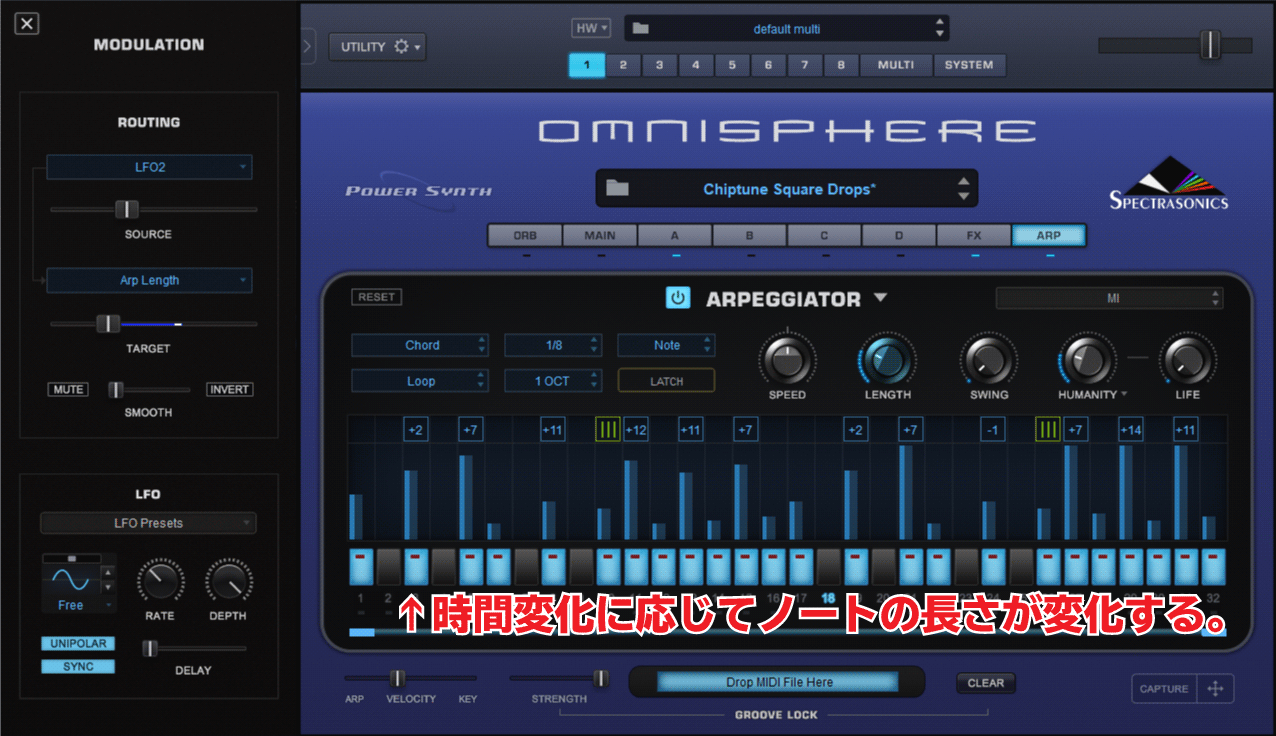Screen dimensions: 1276x736
Task: Open the Arp Length target dropdown
Action: [x=149, y=281]
